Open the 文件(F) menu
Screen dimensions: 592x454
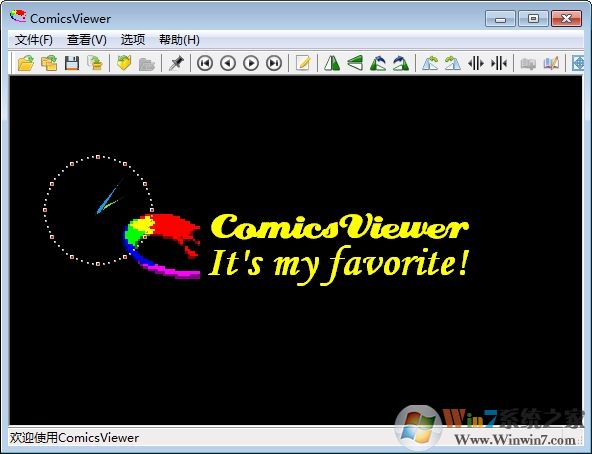click(34, 40)
